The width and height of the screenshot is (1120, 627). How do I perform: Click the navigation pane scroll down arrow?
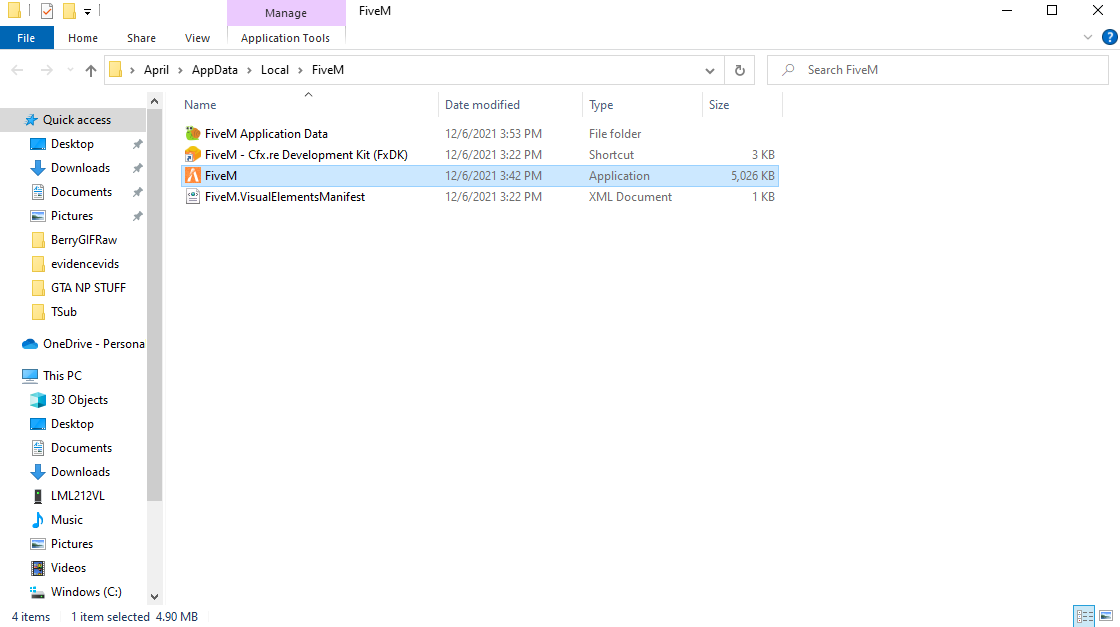click(x=154, y=596)
